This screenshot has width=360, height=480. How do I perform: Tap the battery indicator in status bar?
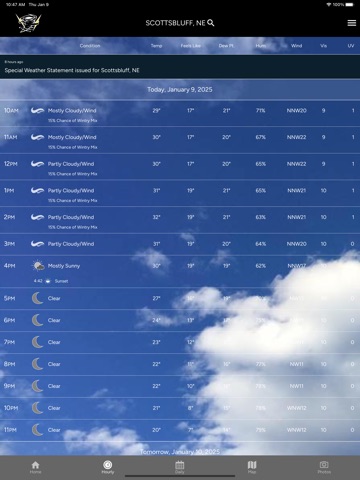click(349, 4)
